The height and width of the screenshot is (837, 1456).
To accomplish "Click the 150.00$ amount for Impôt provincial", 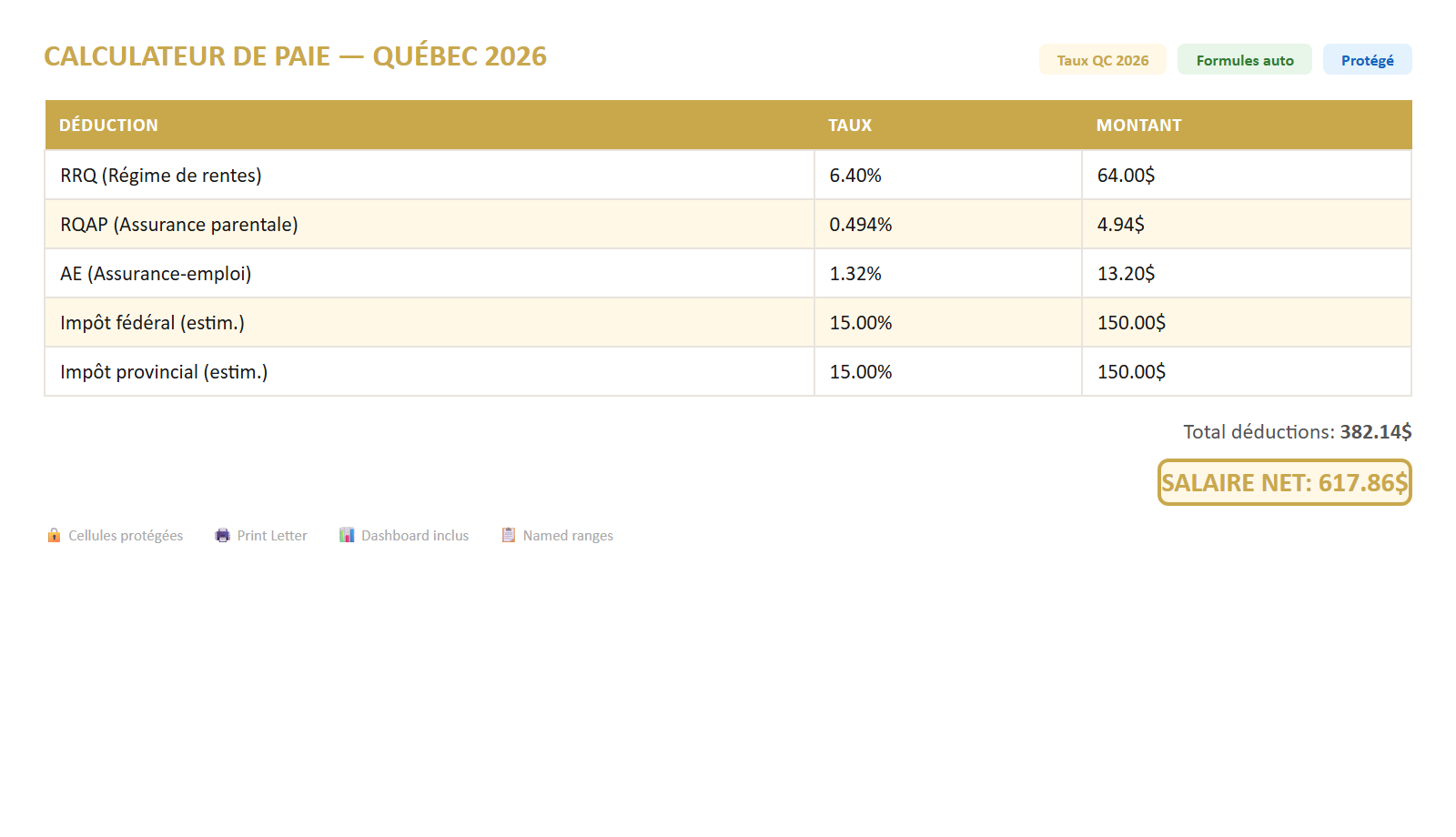I will (x=1247, y=371).
